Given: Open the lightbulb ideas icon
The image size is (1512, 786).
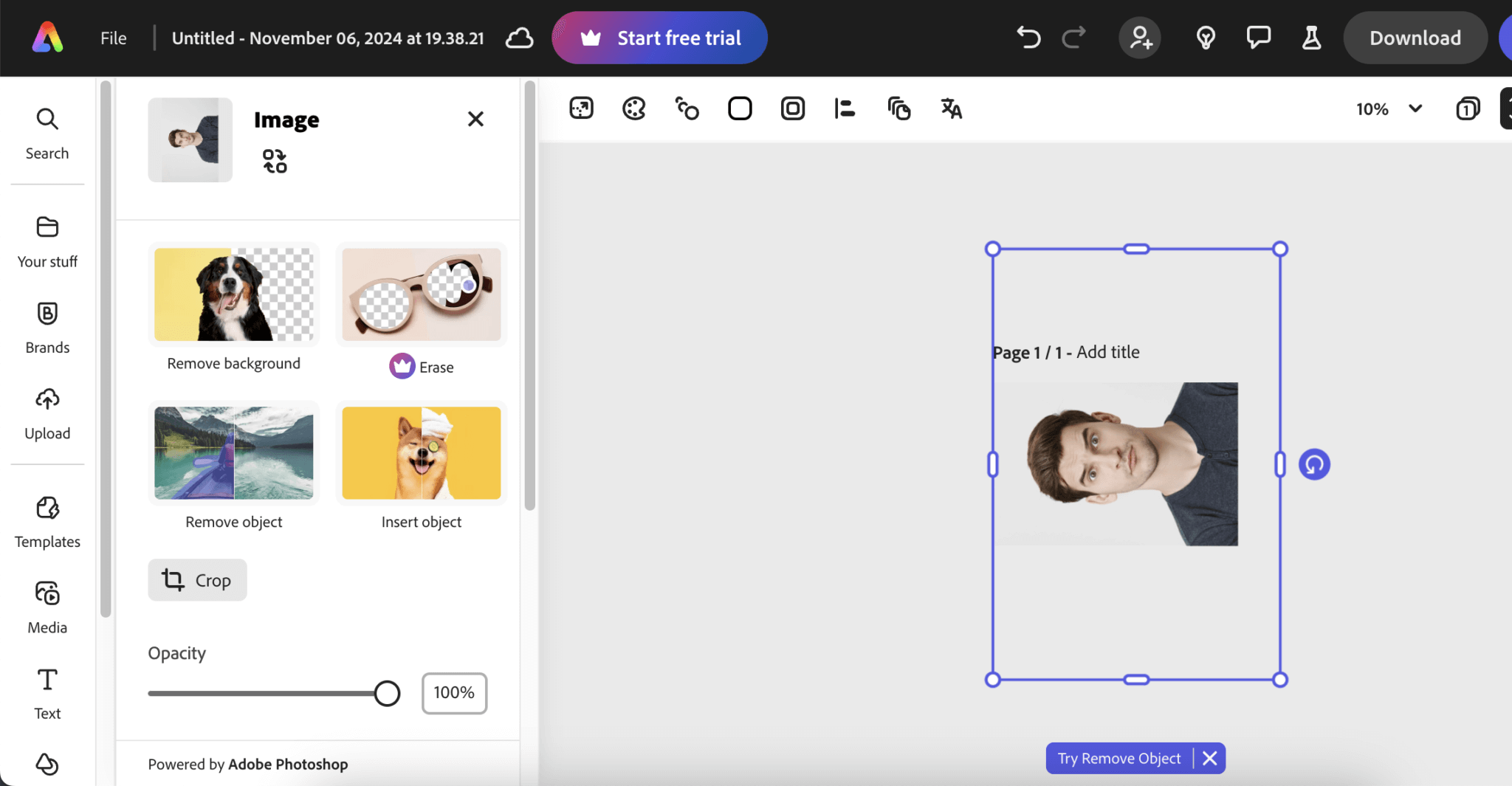Looking at the screenshot, I should (1205, 37).
